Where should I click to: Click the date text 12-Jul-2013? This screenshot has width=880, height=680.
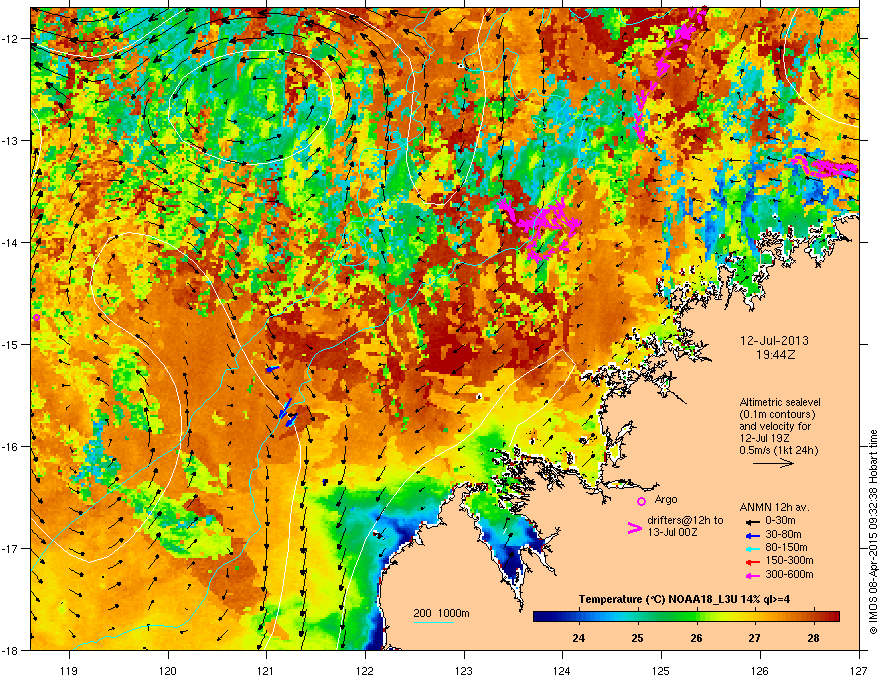(x=774, y=341)
